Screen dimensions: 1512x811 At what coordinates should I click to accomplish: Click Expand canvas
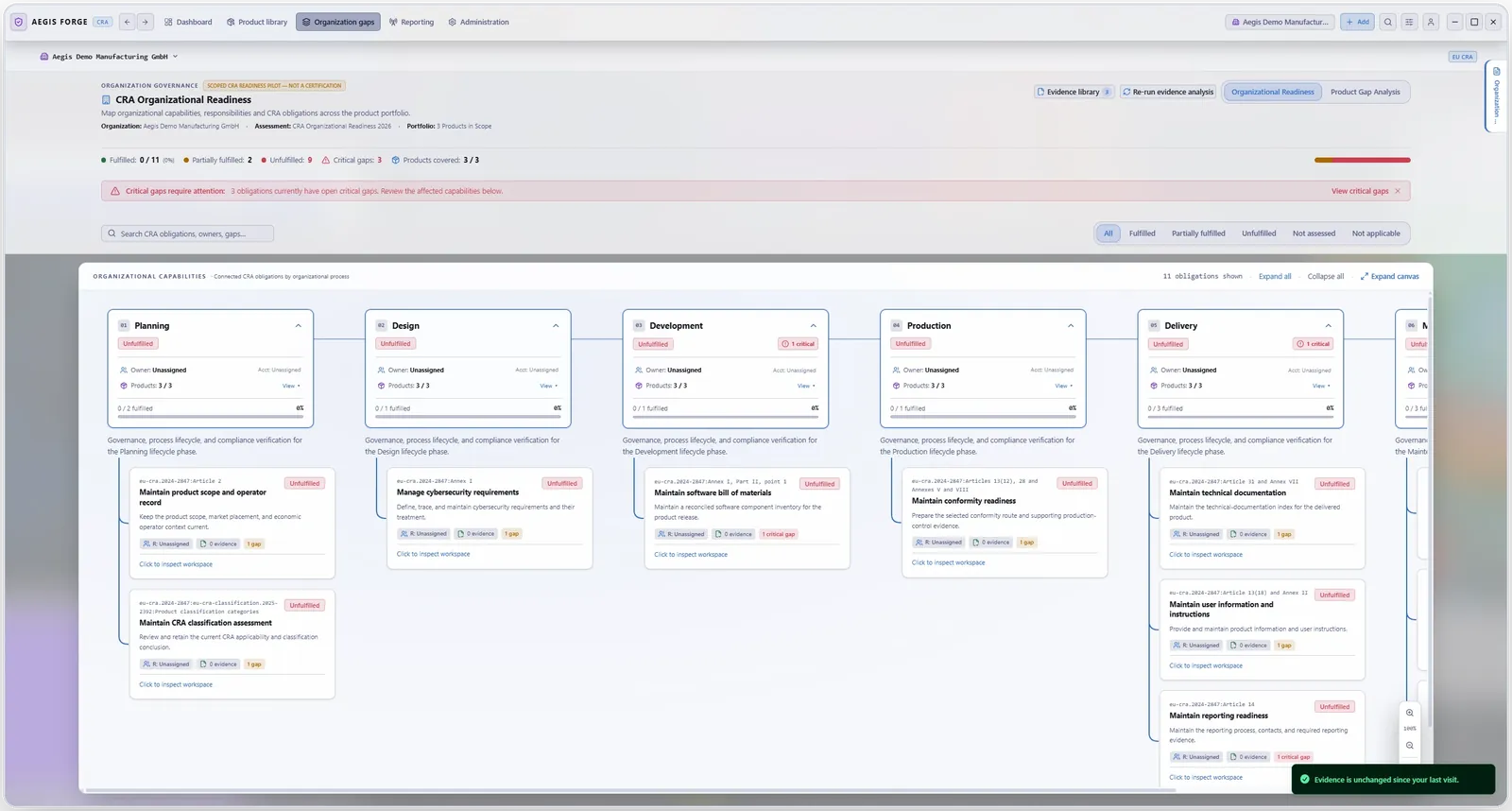click(1389, 276)
